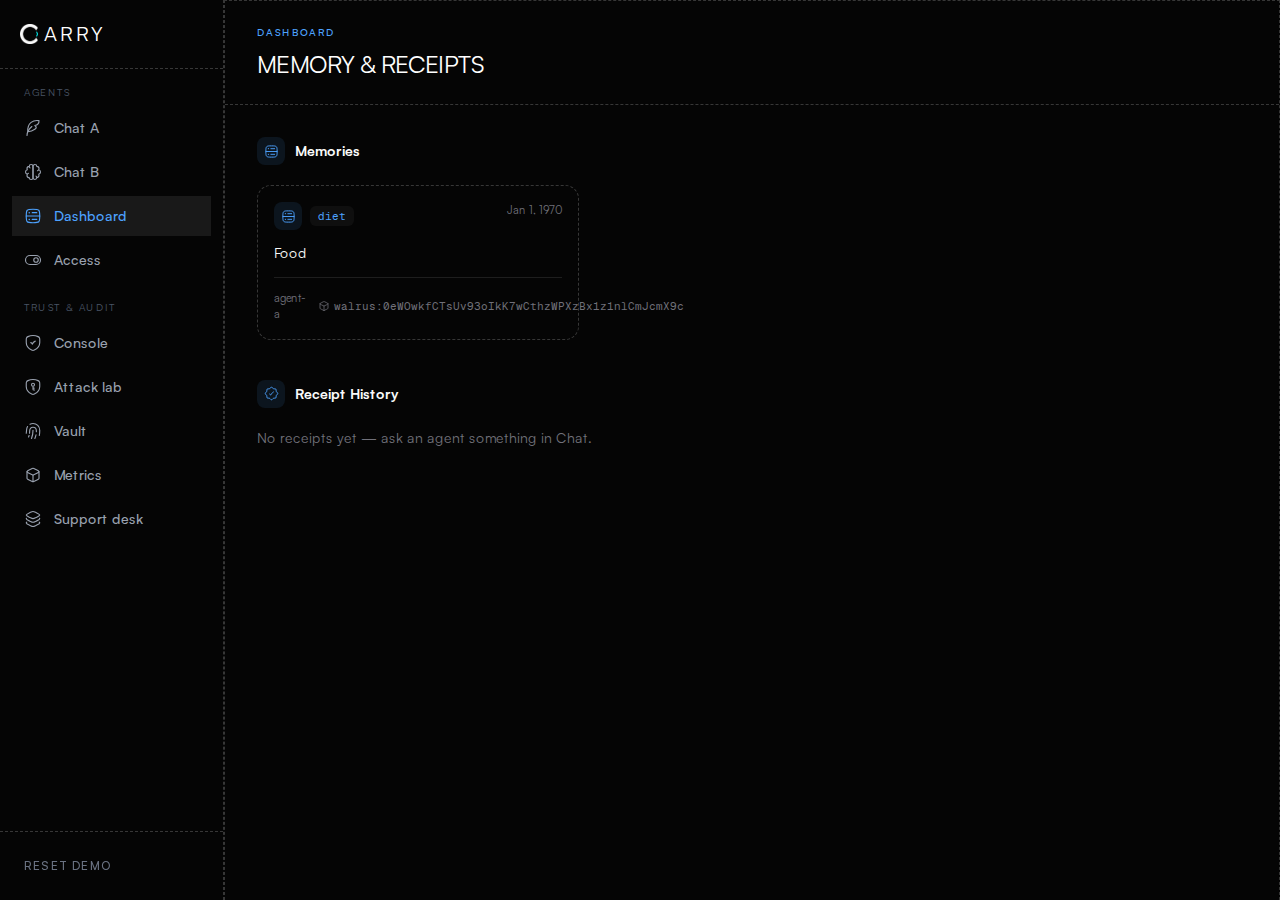This screenshot has height=900, width=1280.
Task: Click the Reset Demo button
Action: [68, 866]
